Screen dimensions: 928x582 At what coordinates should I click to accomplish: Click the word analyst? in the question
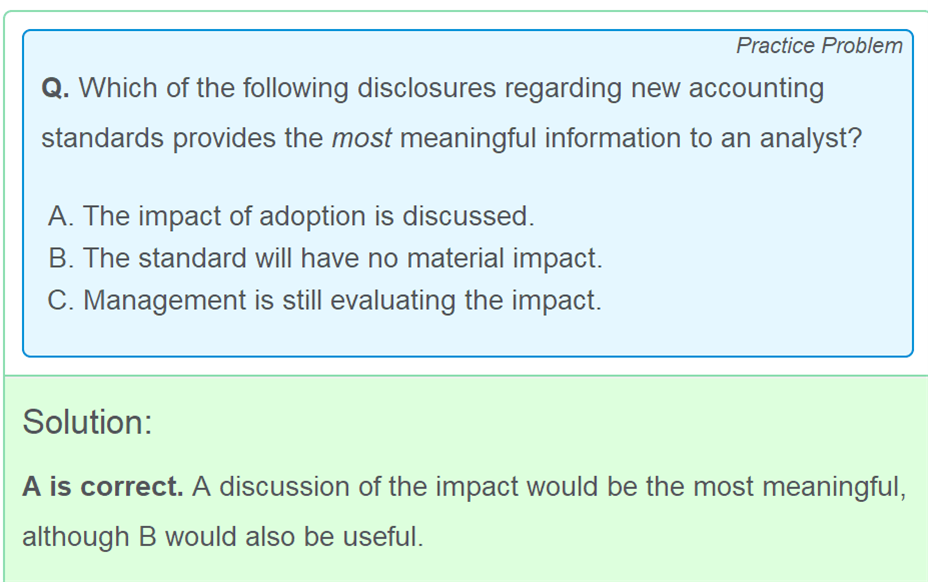(811, 139)
